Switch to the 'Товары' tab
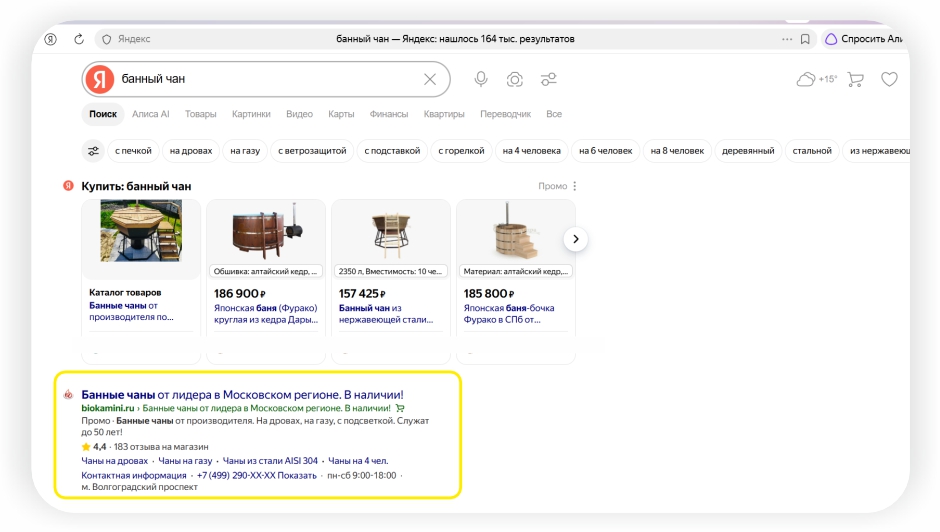 tap(200, 114)
